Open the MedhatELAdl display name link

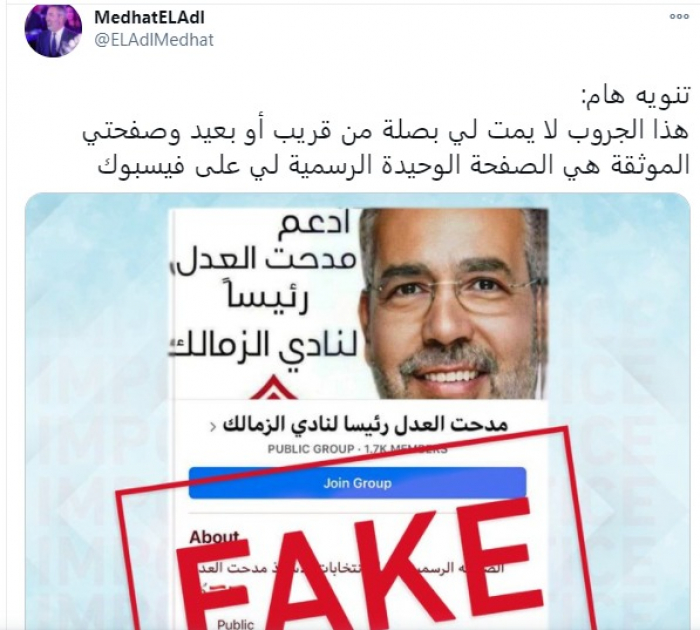150,18
